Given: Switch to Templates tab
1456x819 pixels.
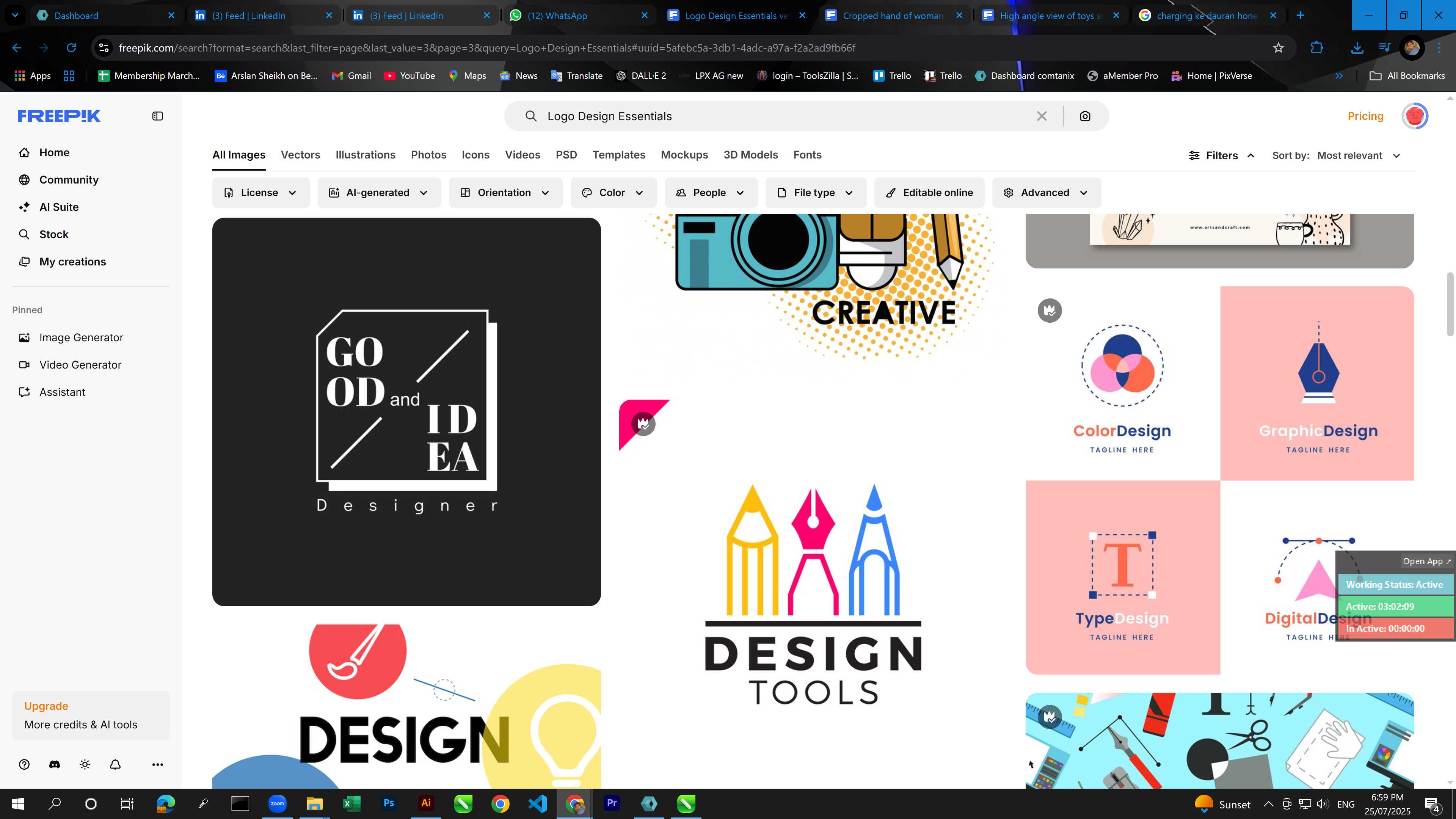Looking at the screenshot, I should 618,155.
